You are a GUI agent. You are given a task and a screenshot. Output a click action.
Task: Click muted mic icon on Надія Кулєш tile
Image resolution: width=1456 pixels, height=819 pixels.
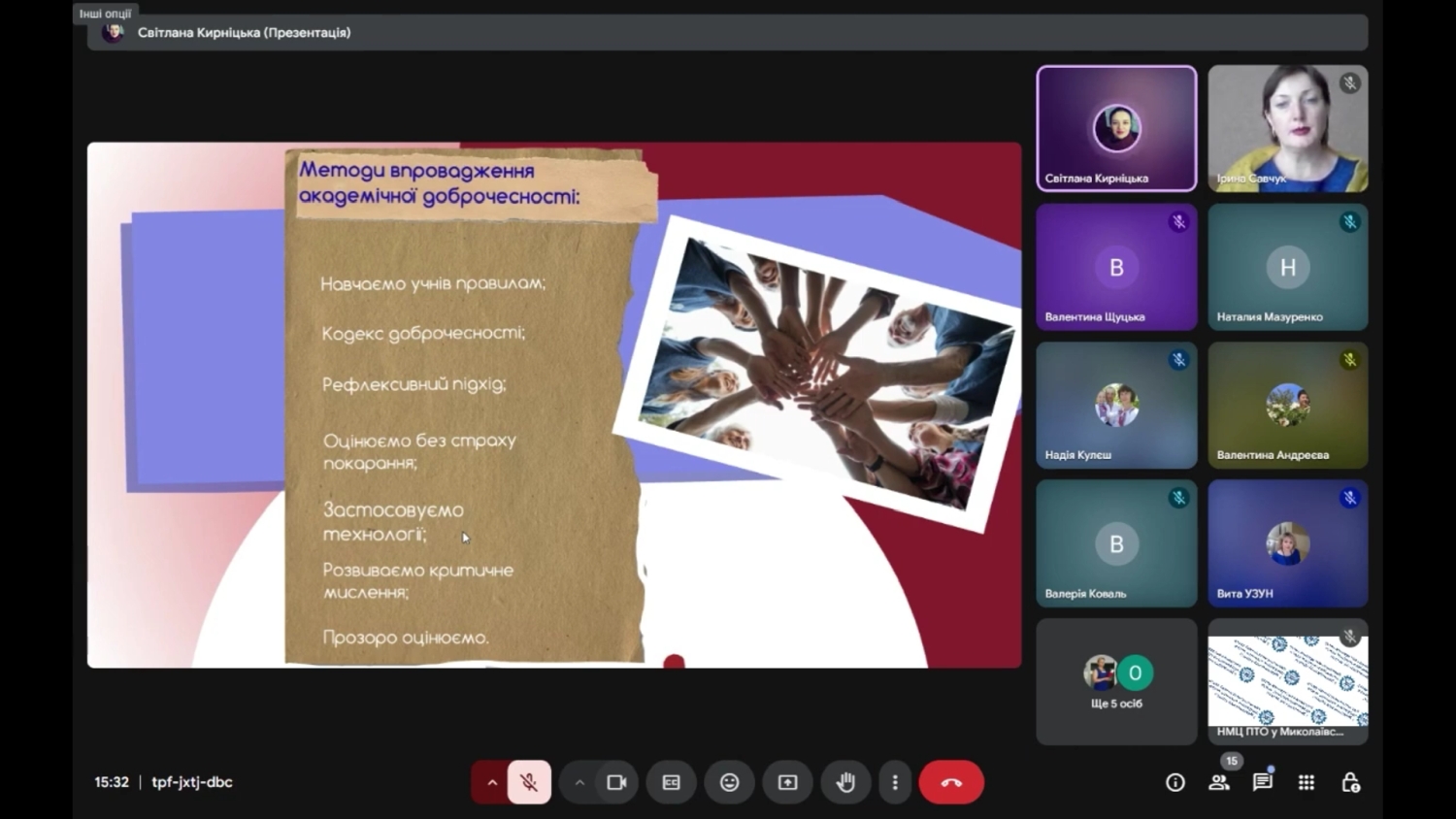[x=1178, y=360]
